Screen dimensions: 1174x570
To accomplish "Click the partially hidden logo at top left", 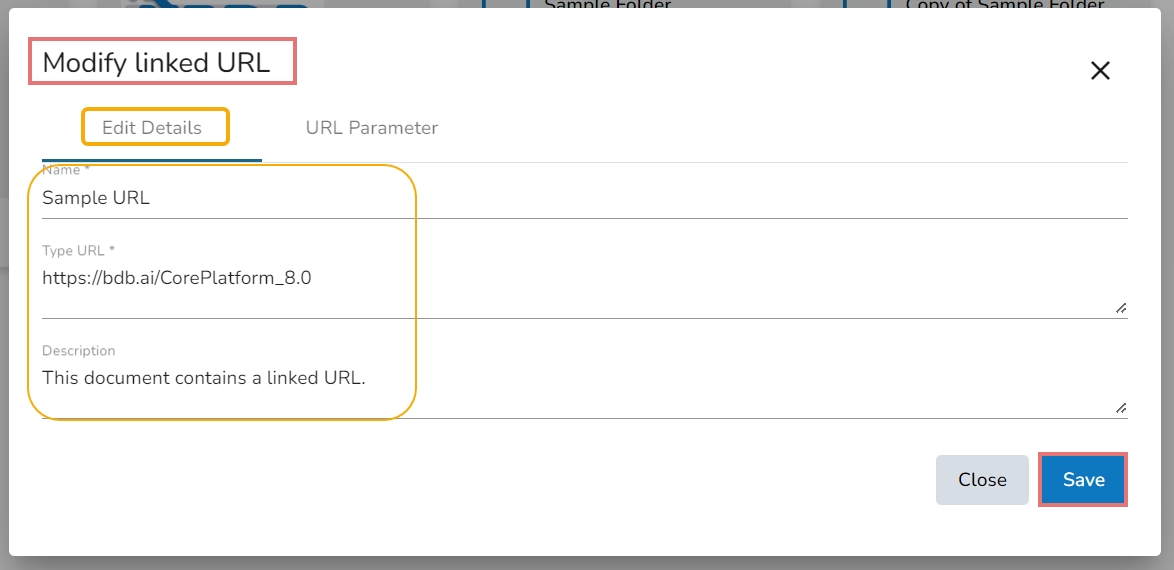I will tap(222, 6).
